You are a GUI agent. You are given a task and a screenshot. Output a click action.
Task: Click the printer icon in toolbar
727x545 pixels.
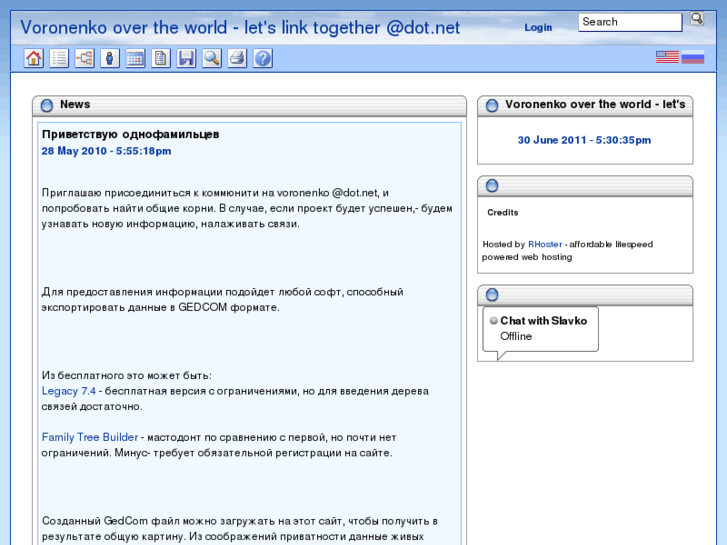237,59
